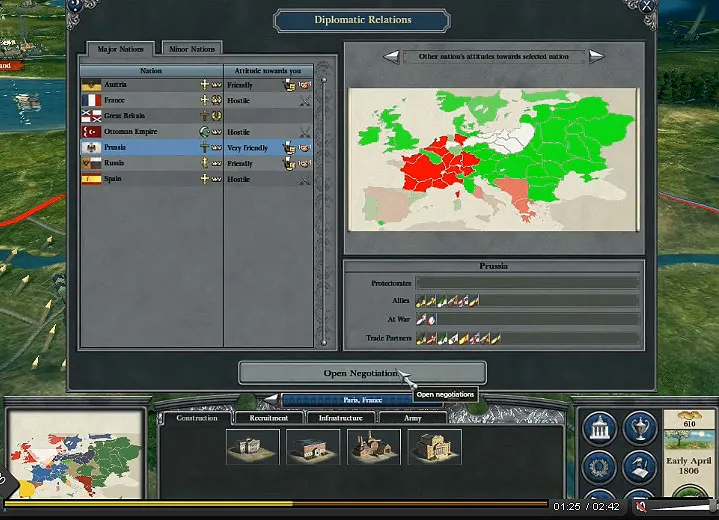Open the Infrastructure tab
This screenshot has height=520, width=719.
(341, 418)
